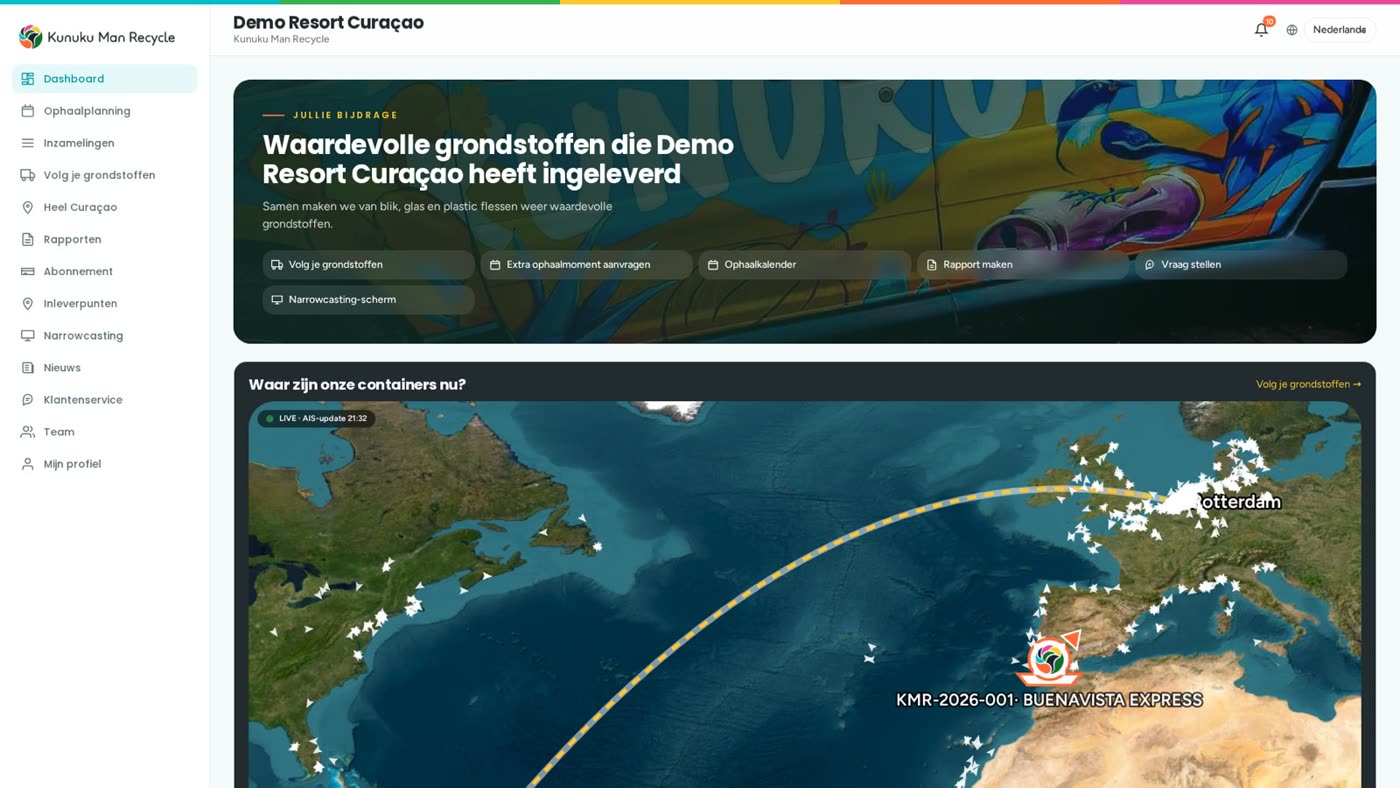Click the Inleverpunten location icon
The image size is (1400, 788).
point(28,303)
